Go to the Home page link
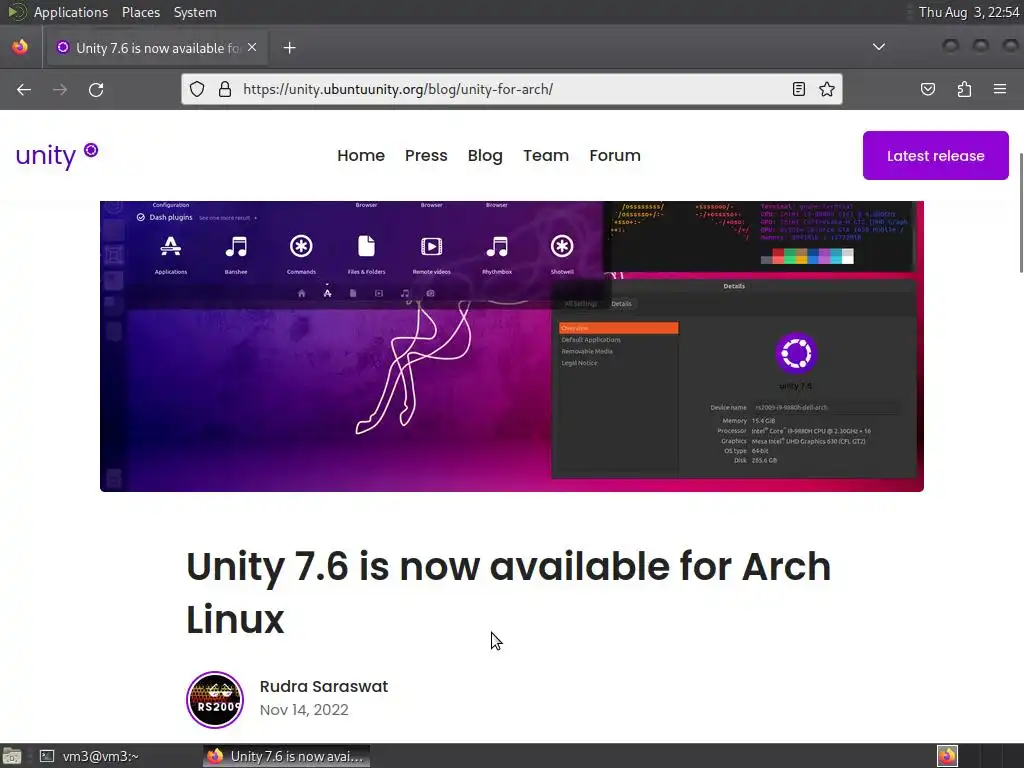 point(360,155)
